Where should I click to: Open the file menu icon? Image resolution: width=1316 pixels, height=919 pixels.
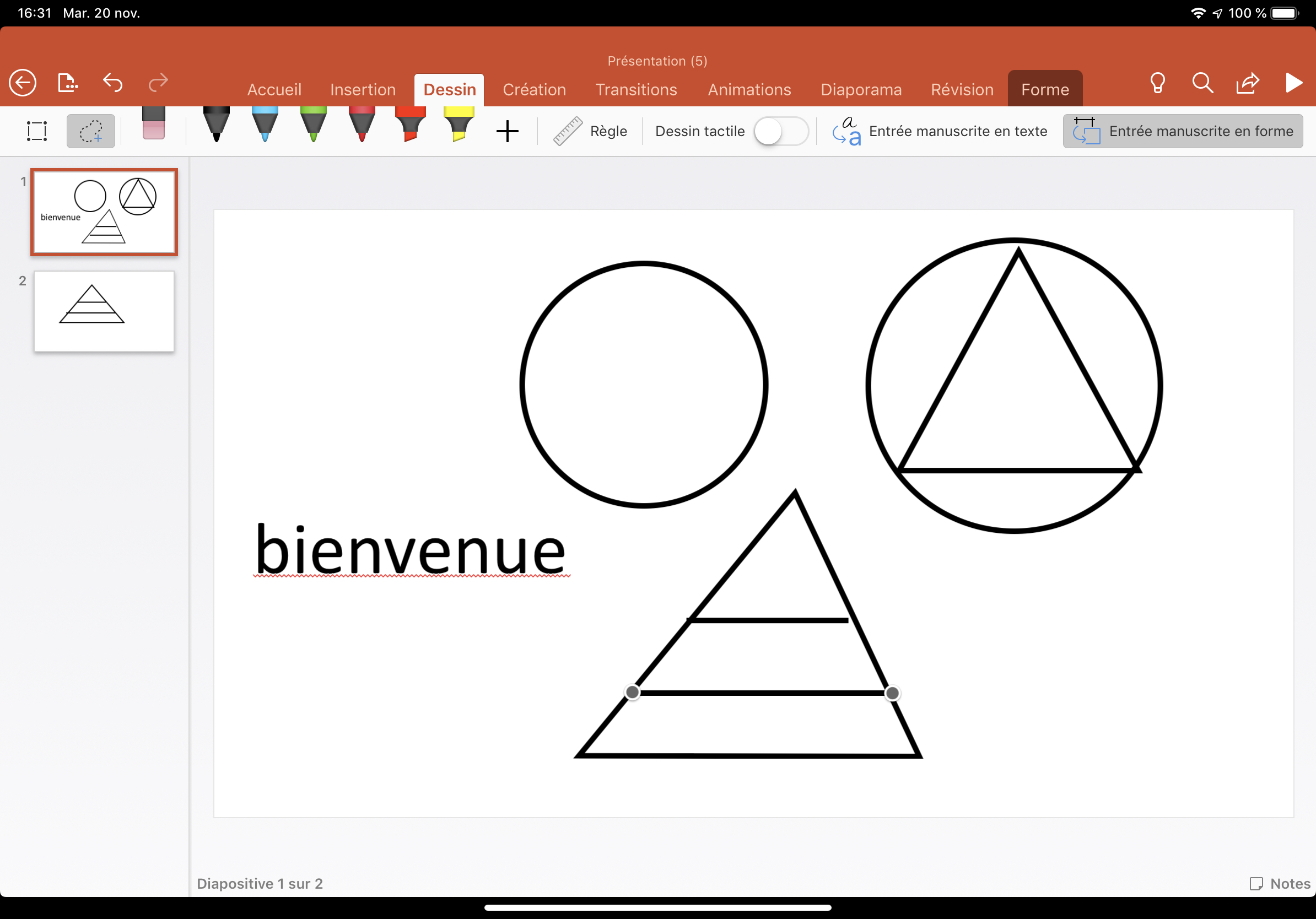pos(68,83)
